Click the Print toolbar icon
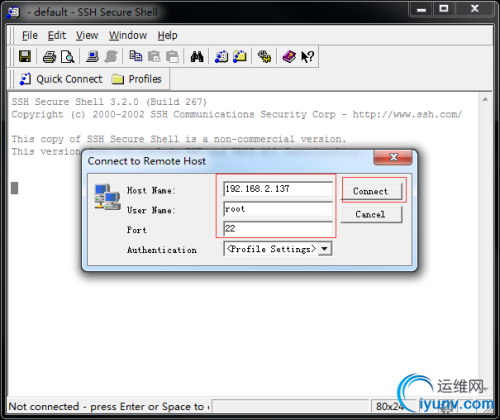 [x=49, y=57]
